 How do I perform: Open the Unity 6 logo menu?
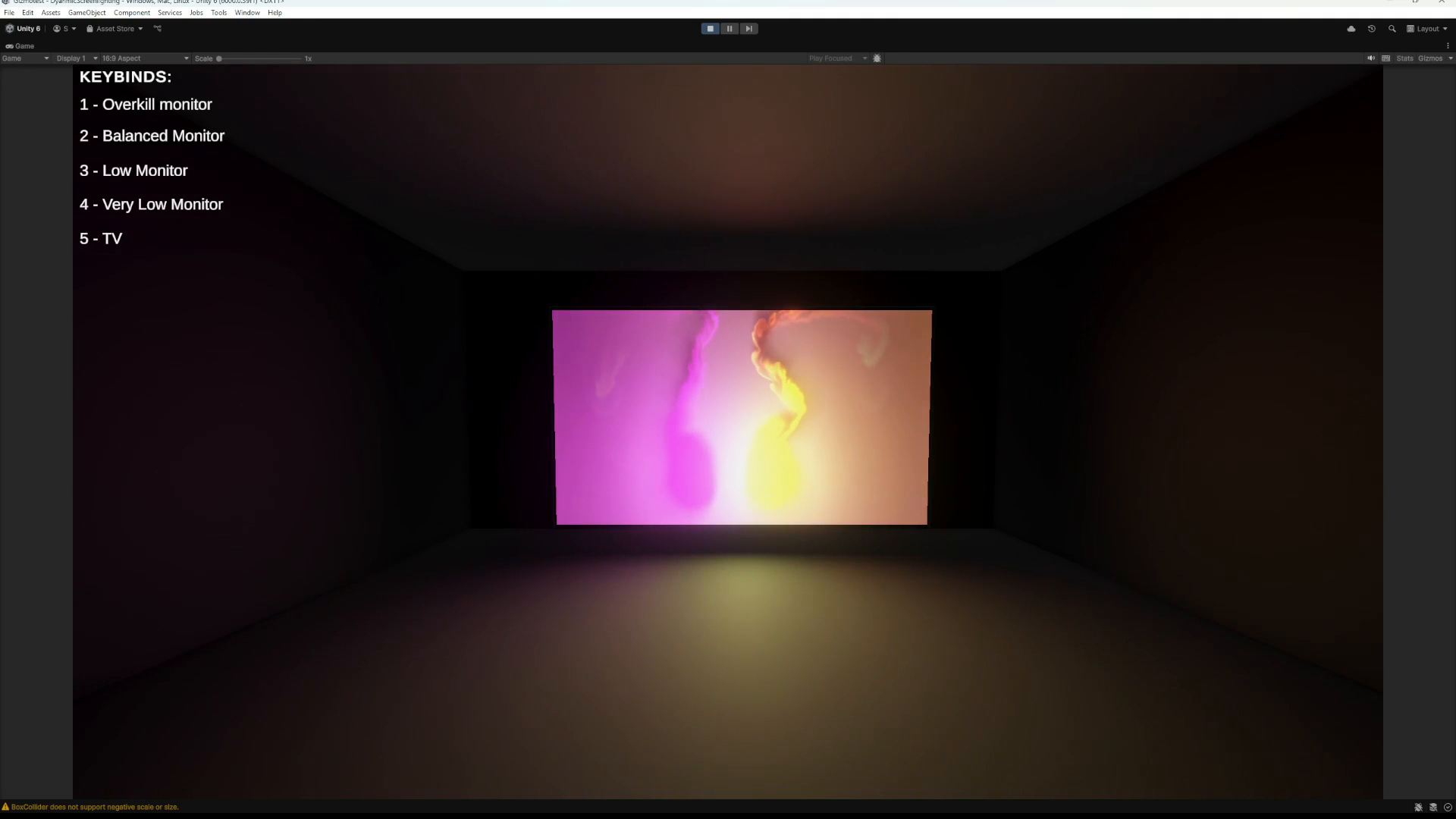click(x=23, y=29)
